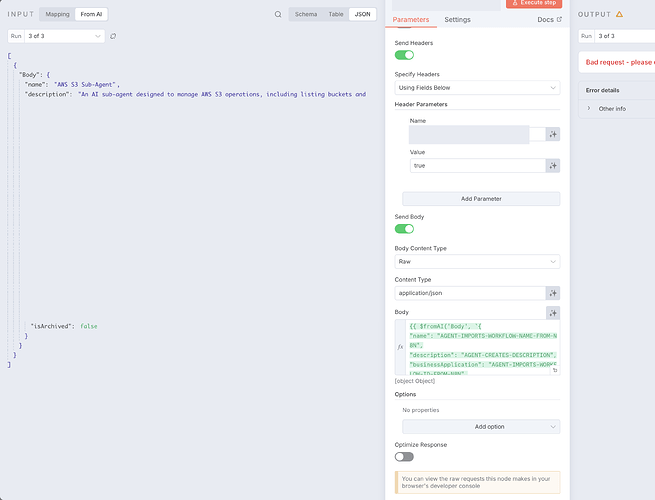655x500 pixels.
Task: Click the AI sparkle icon next to header Value field
Action: [x=553, y=166]
